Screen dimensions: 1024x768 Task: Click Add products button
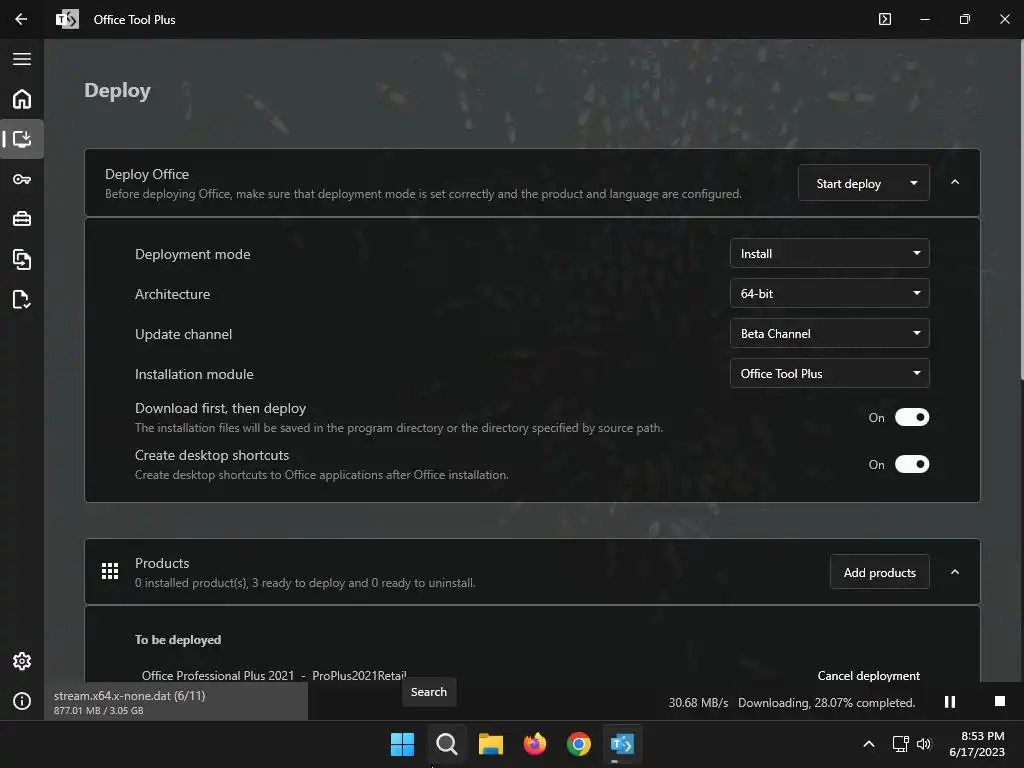[x=880, y=572]
